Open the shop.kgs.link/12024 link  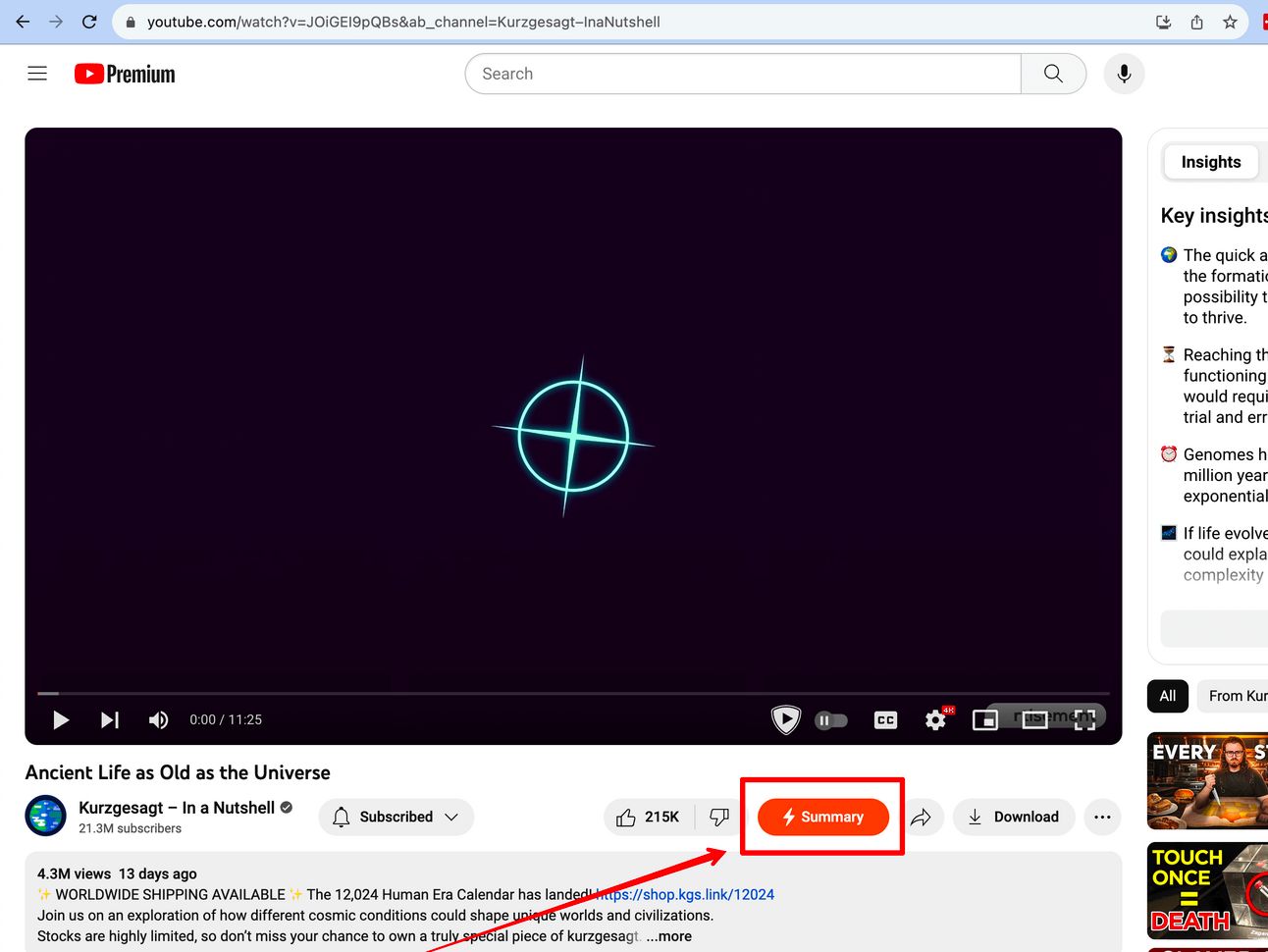pyautogui.click(x=686, y=894)
